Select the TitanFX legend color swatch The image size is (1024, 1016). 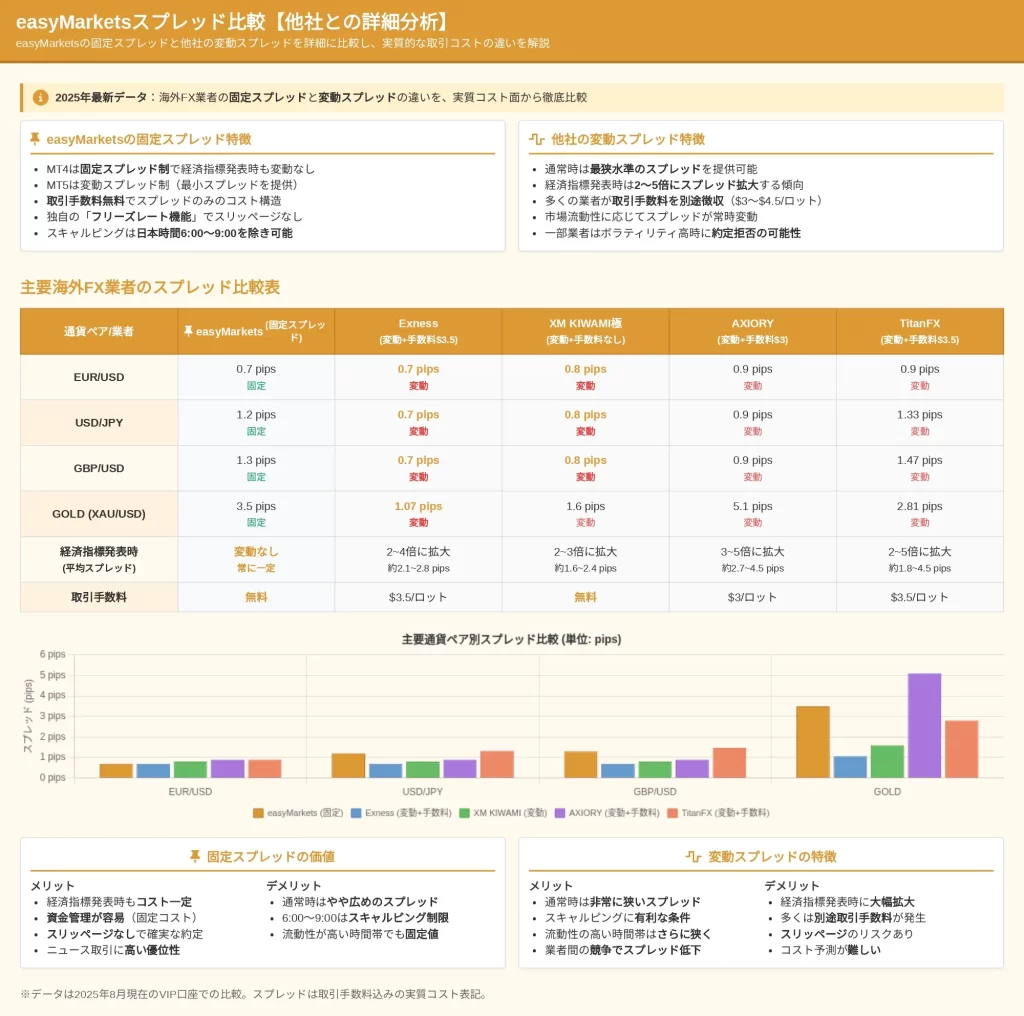coord(672,813)
